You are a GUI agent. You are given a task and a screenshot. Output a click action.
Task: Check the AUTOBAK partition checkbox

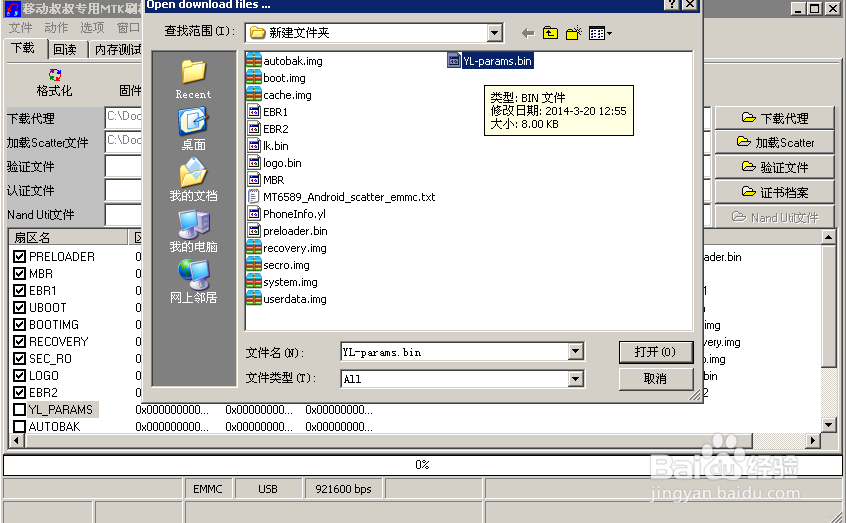point(19,426)
